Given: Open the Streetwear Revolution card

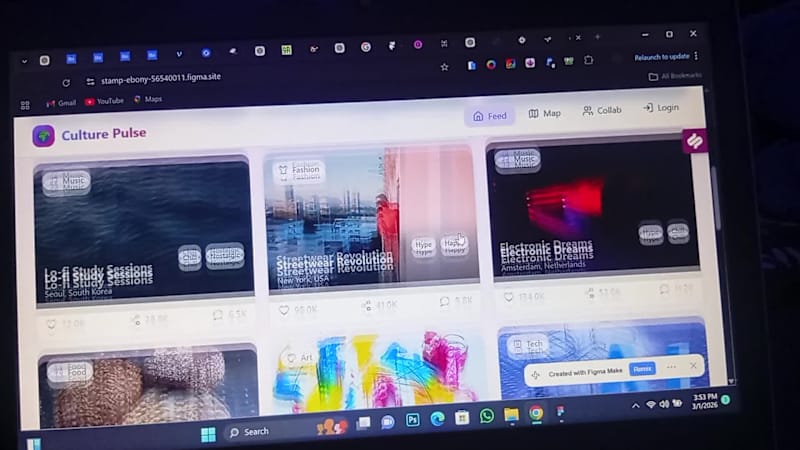Looking at the screenshot, I should click(372, 220).
